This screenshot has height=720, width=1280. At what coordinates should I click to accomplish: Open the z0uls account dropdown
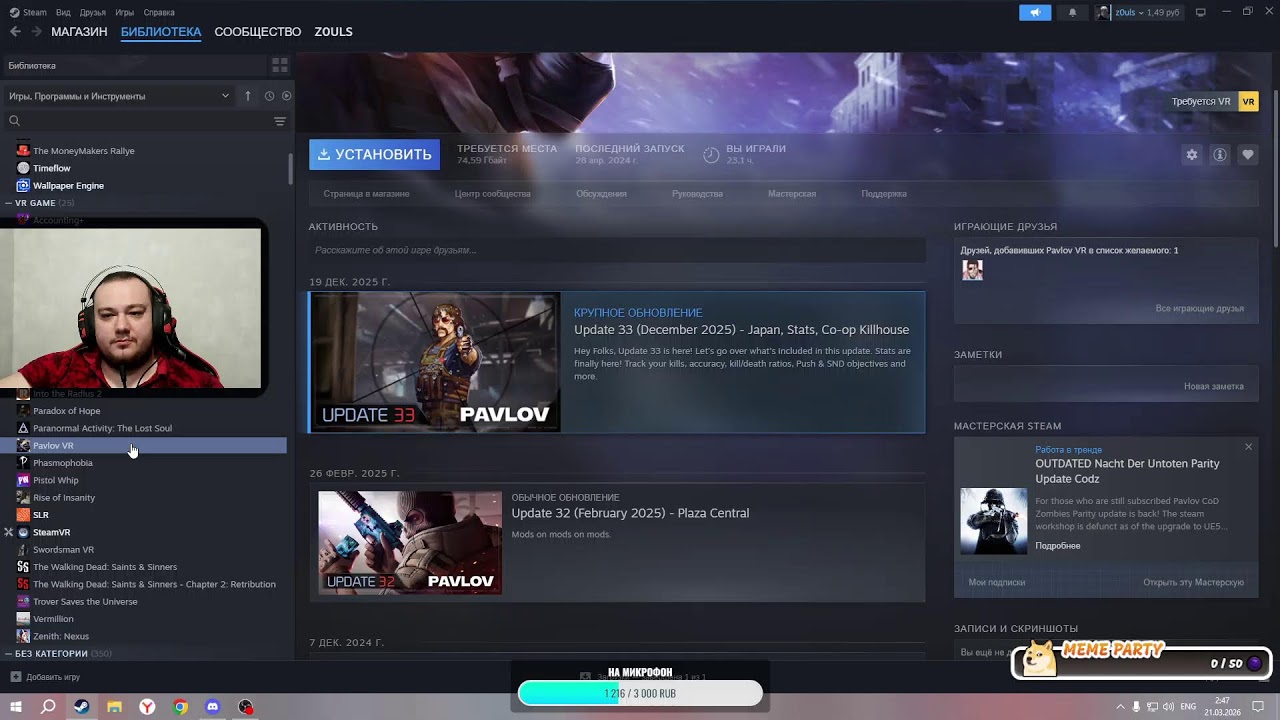click(1138, 12)
